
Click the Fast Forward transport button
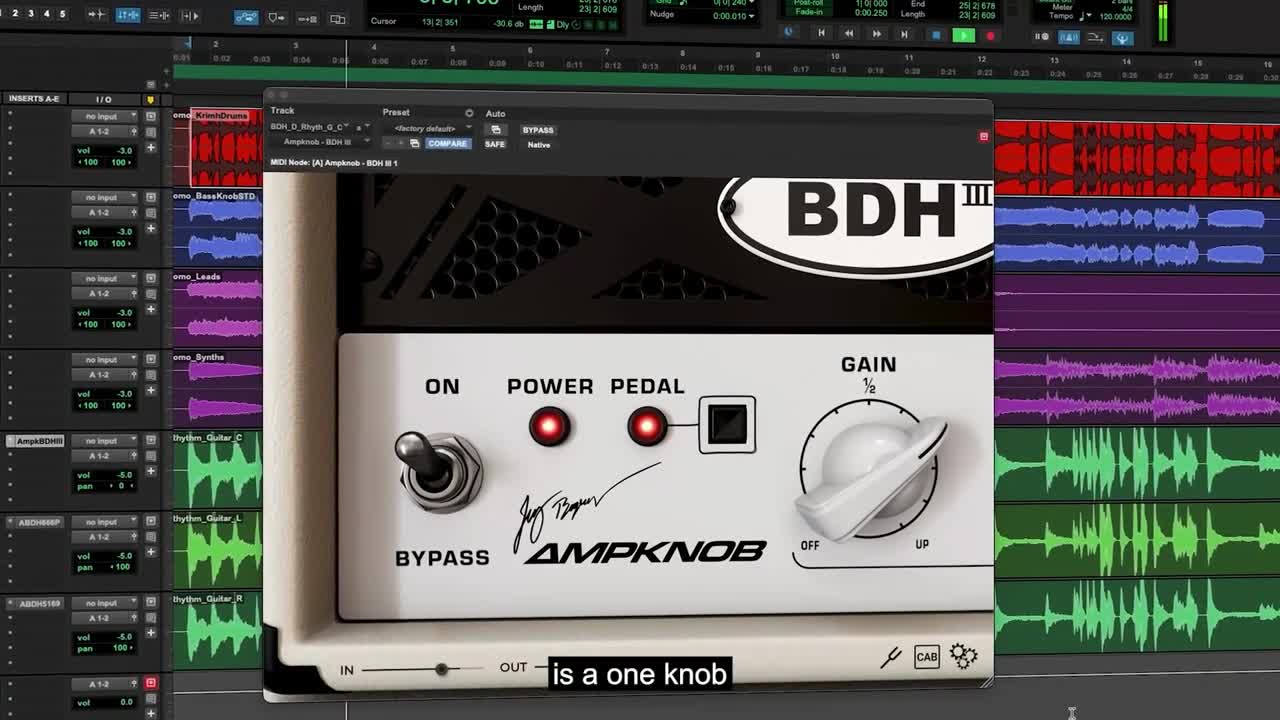877,34
